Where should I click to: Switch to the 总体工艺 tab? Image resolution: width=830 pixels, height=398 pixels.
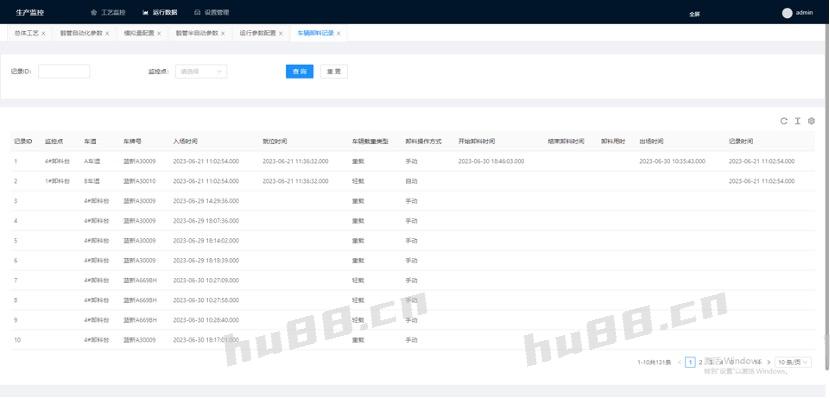pyautogui.click(x=26, y=33)
